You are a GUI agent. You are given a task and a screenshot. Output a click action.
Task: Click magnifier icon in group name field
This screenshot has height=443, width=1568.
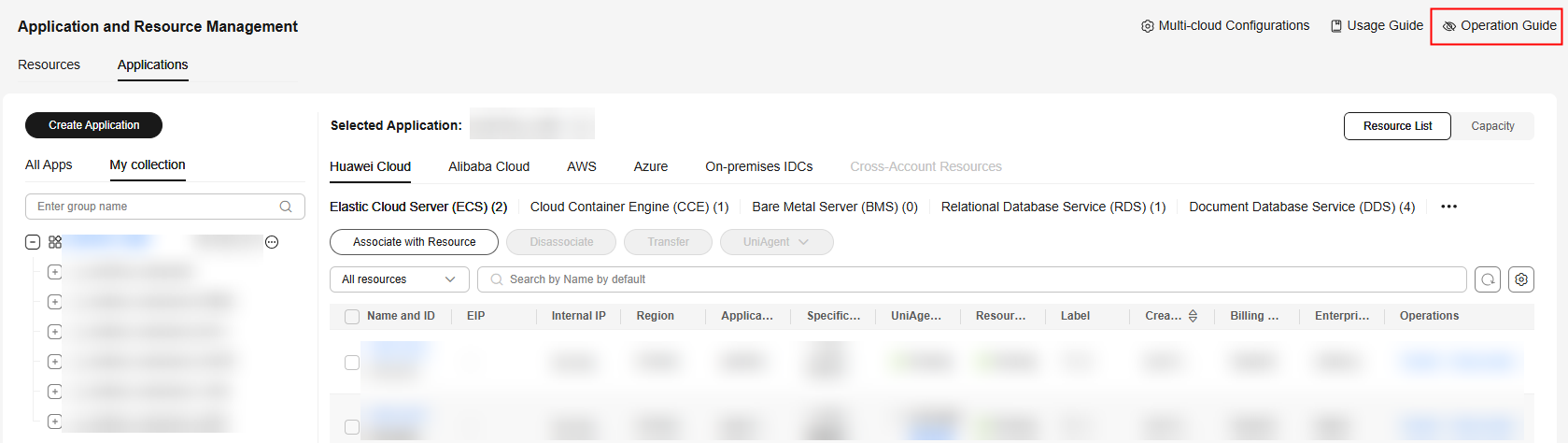point(286,207)
